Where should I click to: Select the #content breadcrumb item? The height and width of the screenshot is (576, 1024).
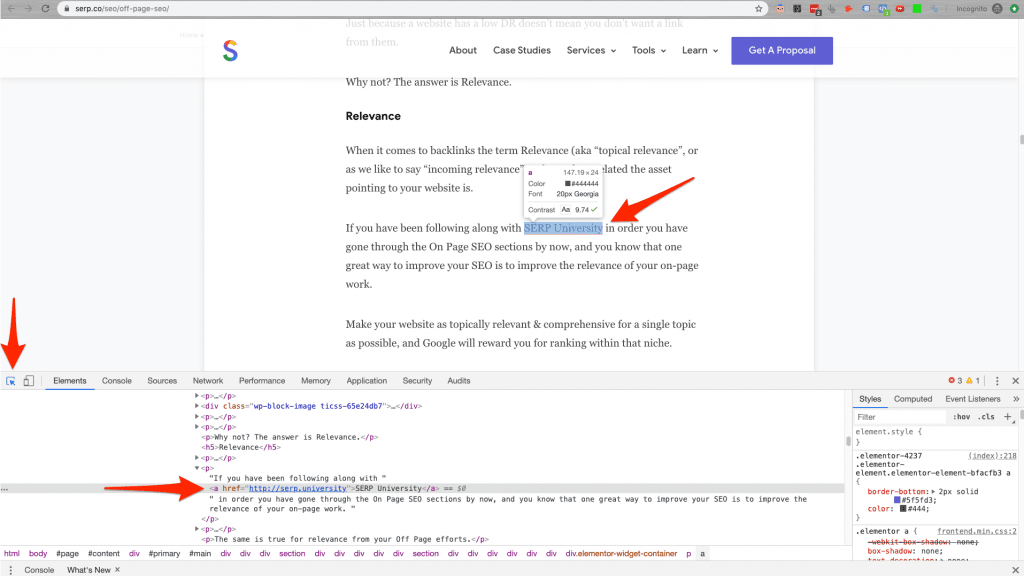click(x=104, y=554)
